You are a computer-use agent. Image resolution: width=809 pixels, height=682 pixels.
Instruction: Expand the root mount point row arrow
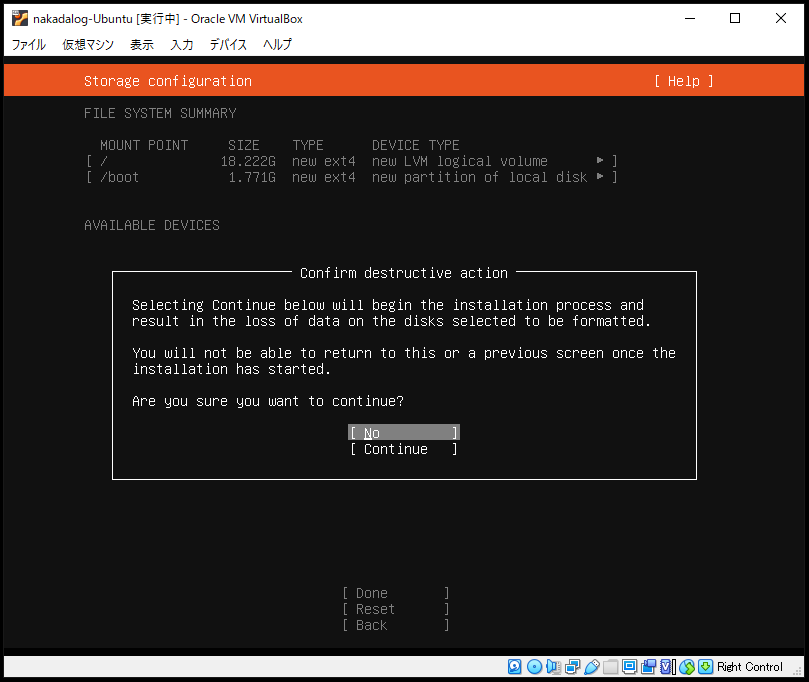coord(600,161)
